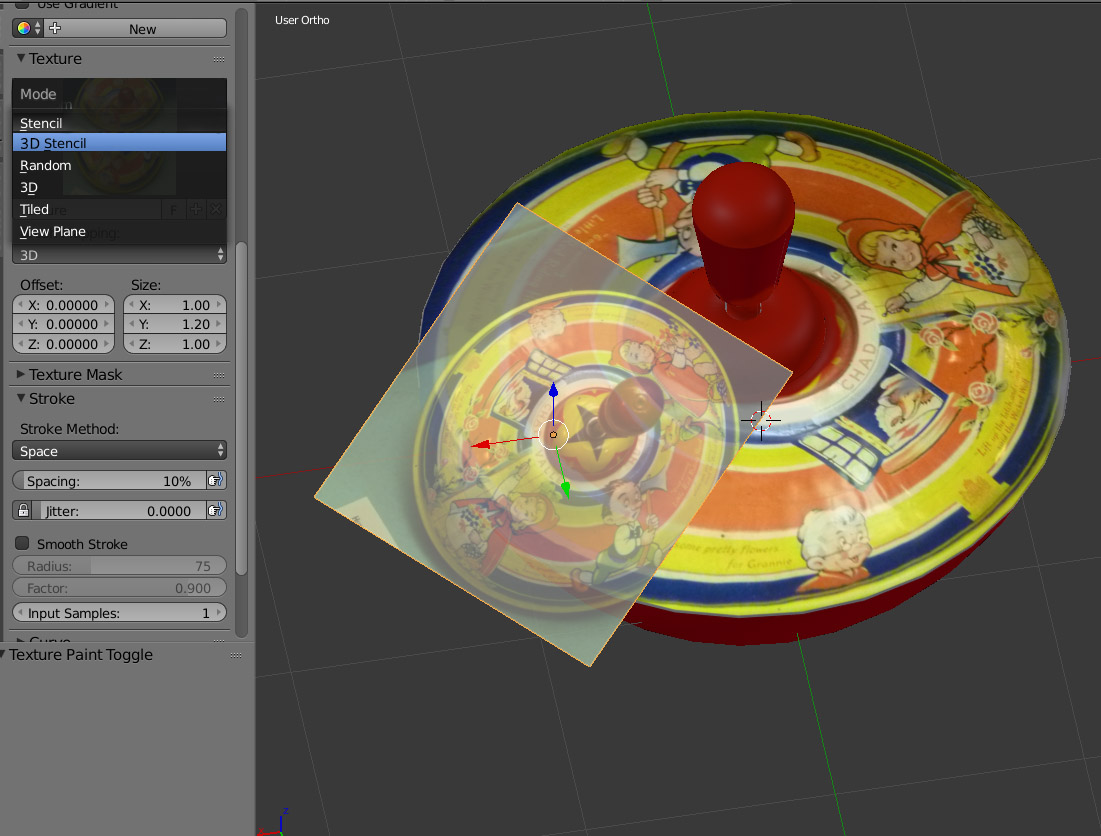Screen dimensions: 1101x836
Task: Click the Offset Z value field
Action: point(63,344)
